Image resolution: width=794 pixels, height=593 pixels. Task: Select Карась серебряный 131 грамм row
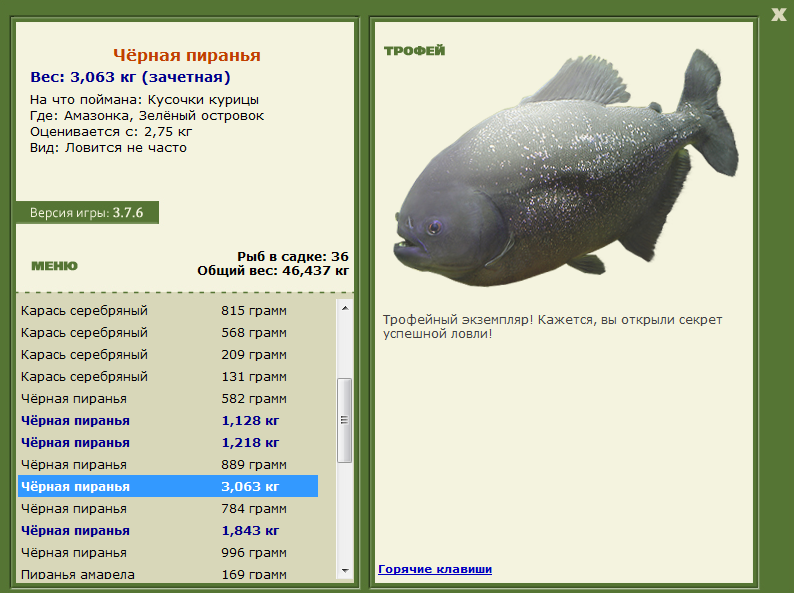[168, 377]
